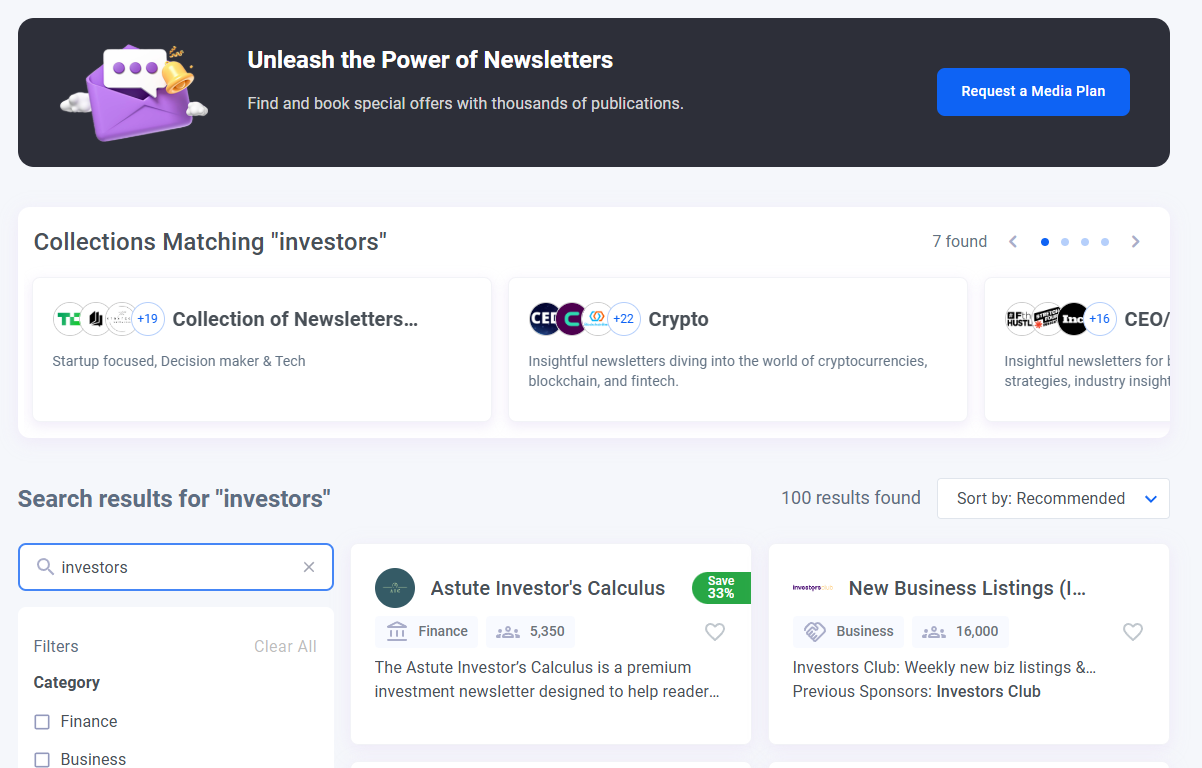This screenshot has width=1202, height=768.
Task: Click the +22 badge on Crypto collection
Action: pos(624,319)
